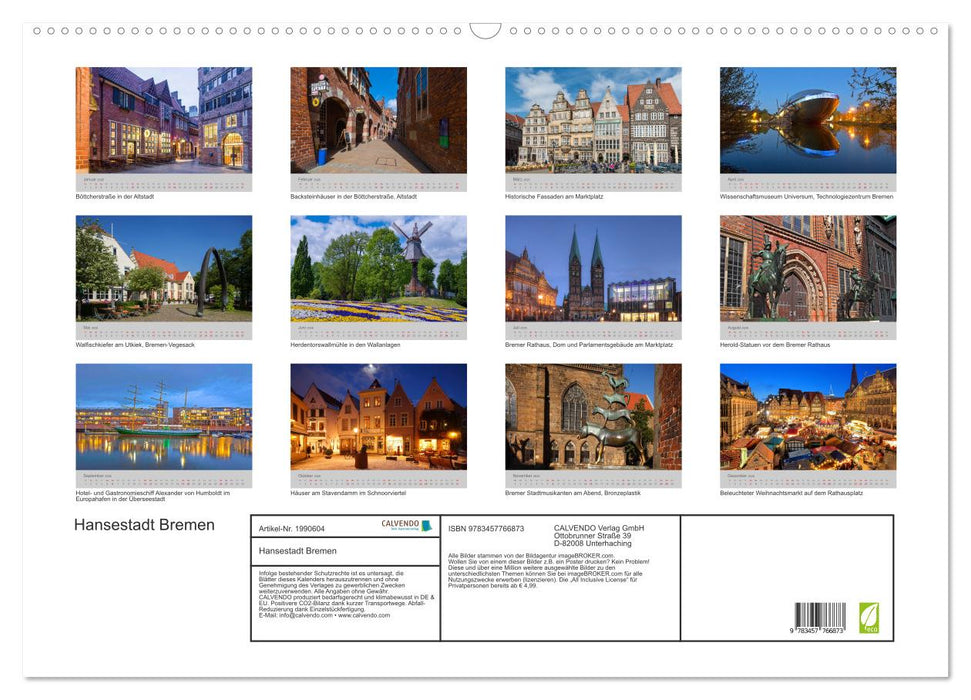Select the Walfischkiefer am Utkiek May image

(163, 272)
